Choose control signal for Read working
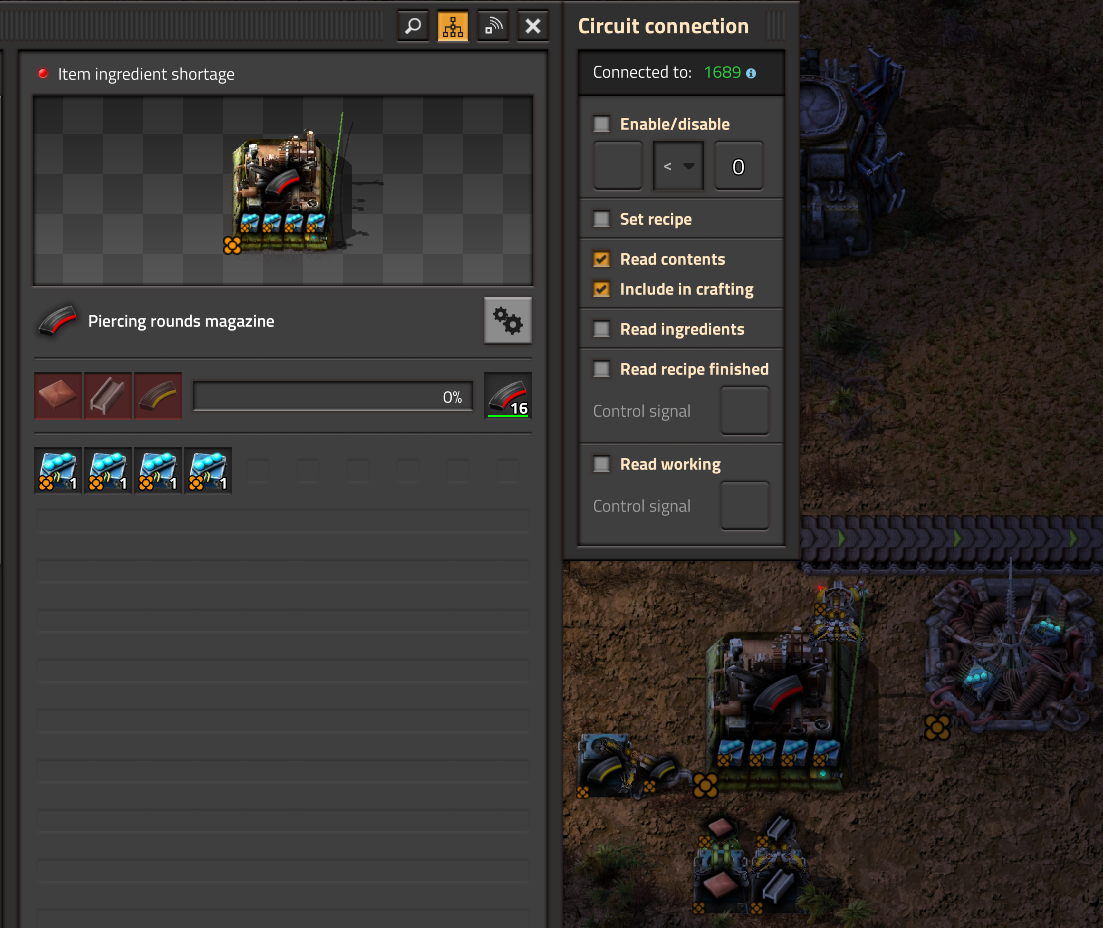1103x928 pixels. point(745,506)
